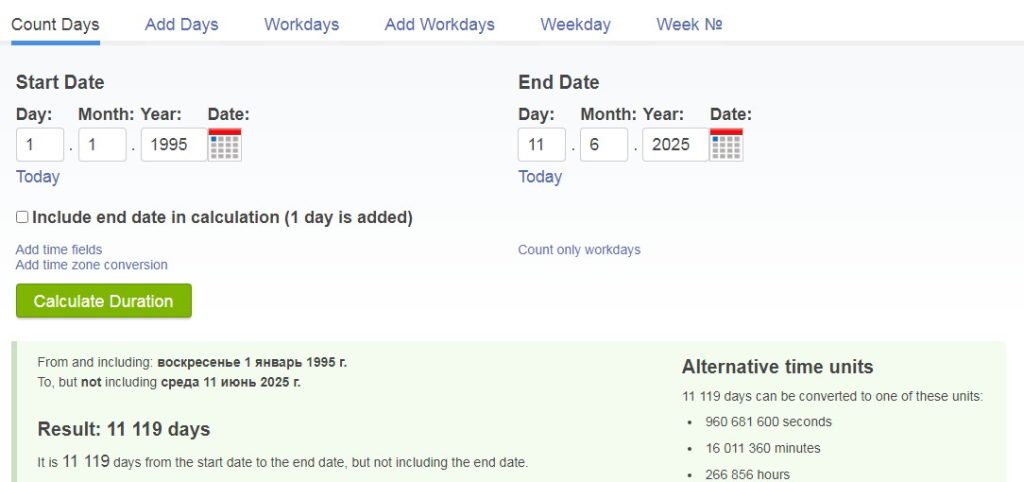This screenshot has width=1024, height=482.
Task: Set Start Date to Today link
Action: [x=38, y=177]
